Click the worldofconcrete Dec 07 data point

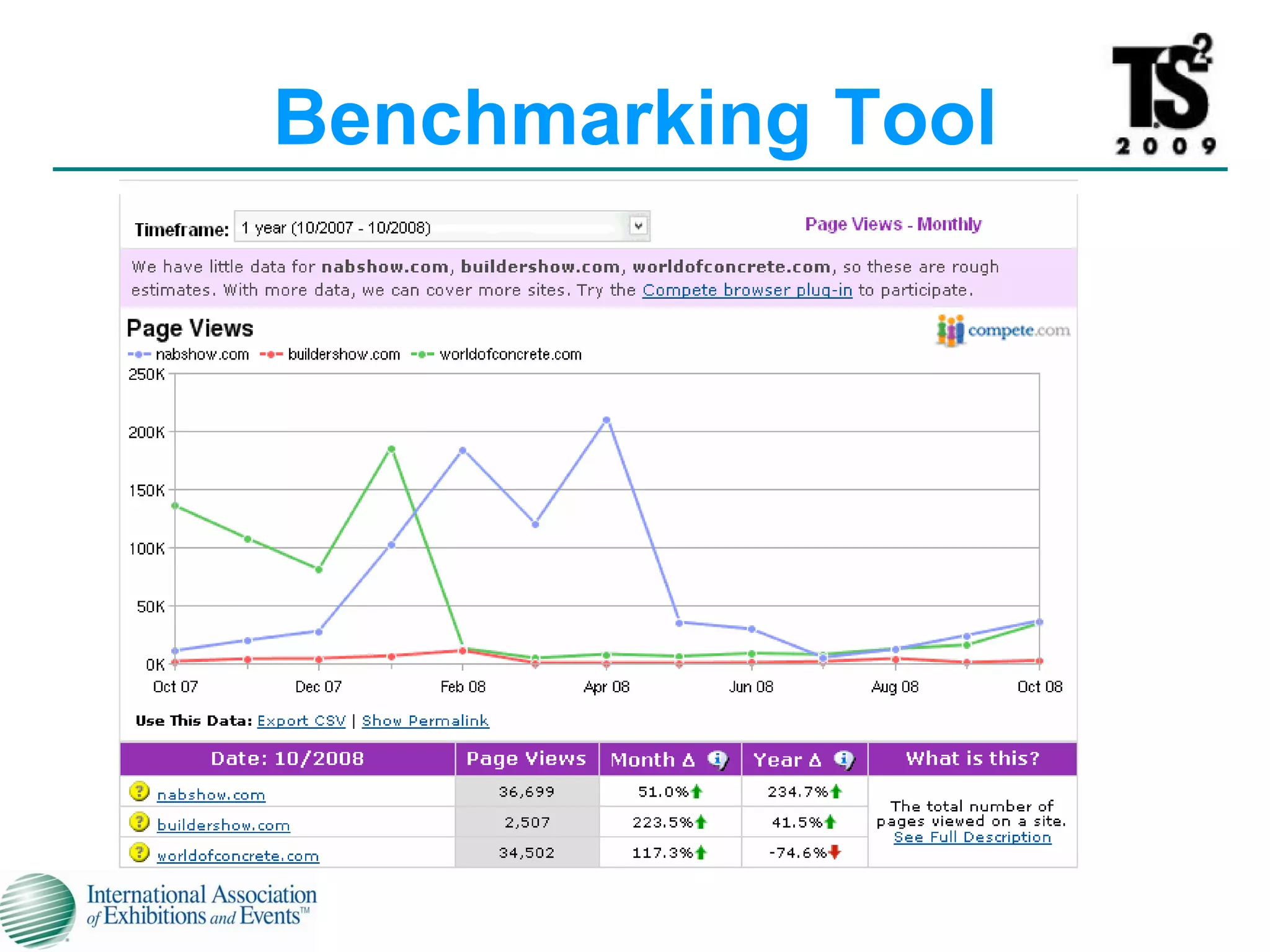[319, 570]
